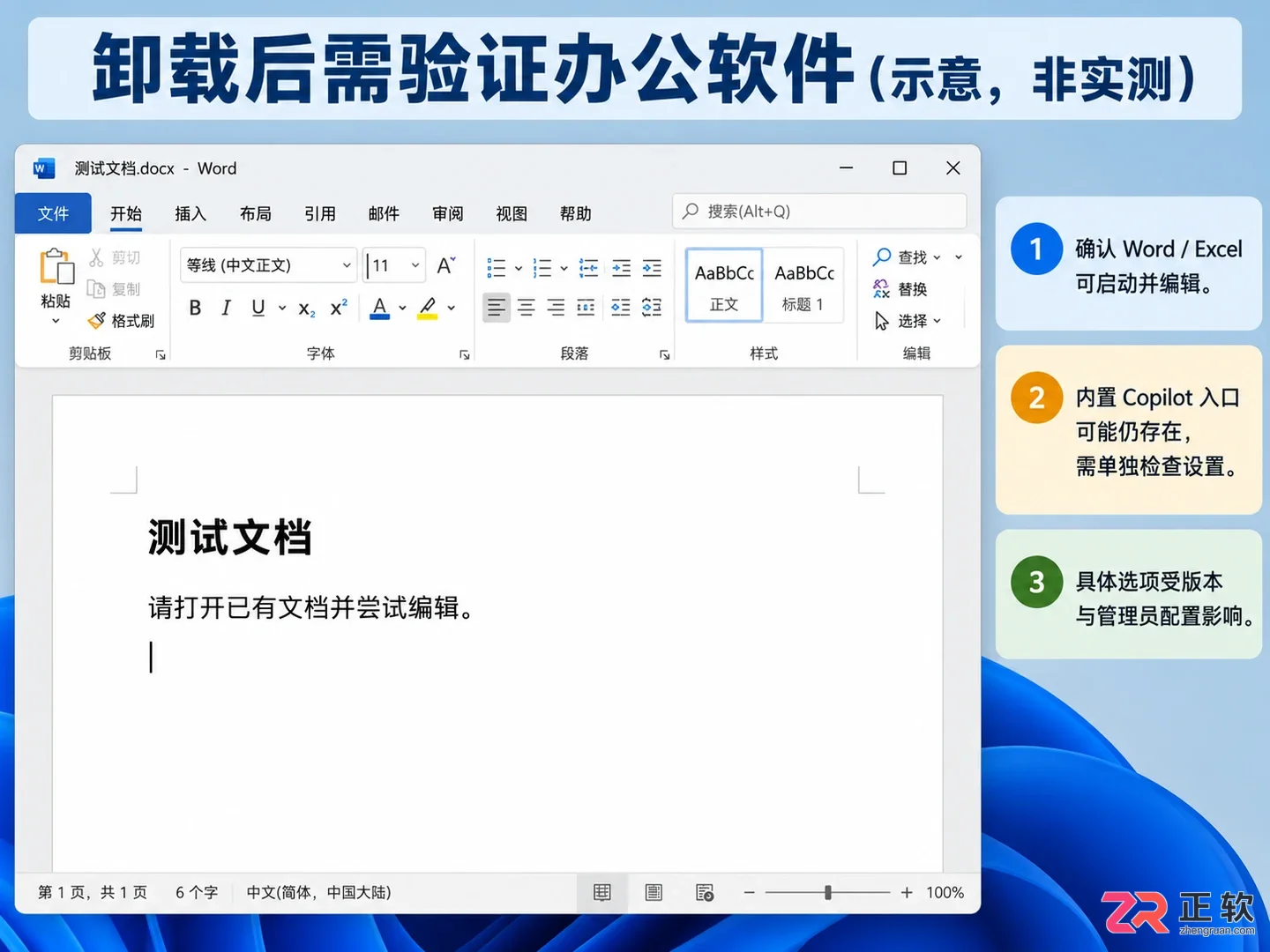Toggle bold formatting
1270x952 pixels.
pyautogui.click(x=195, y=308)
